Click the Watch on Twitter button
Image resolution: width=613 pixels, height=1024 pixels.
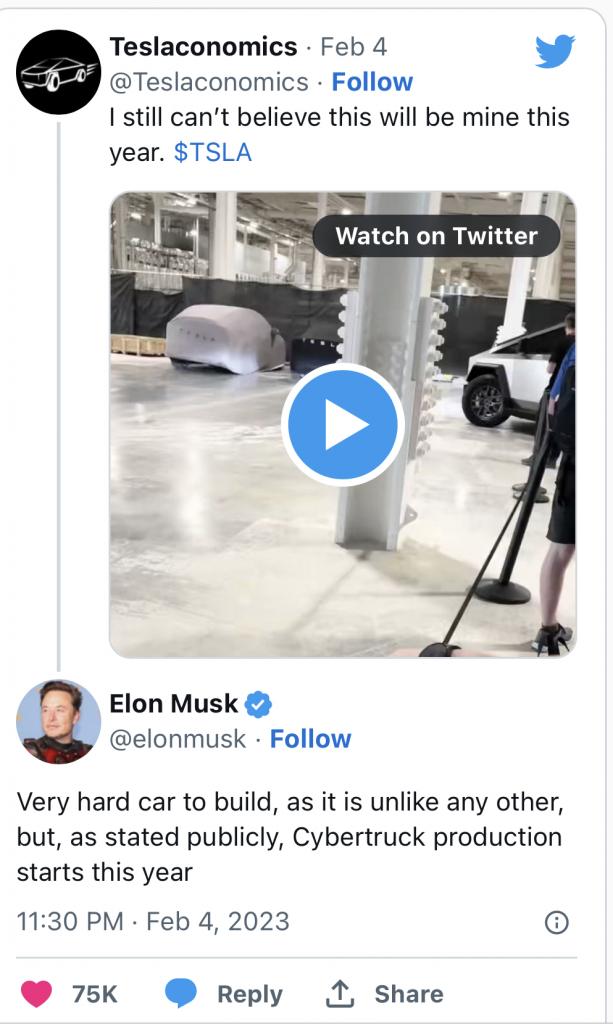[x=436, y=236]
